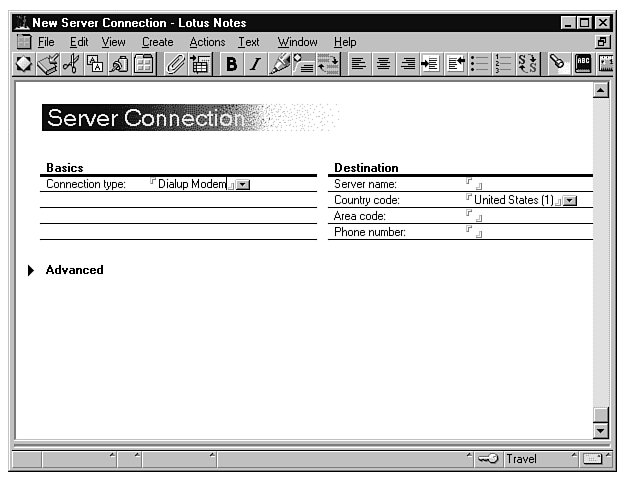
Task: Click the access key icon in status bar
Action: point(488,459)
